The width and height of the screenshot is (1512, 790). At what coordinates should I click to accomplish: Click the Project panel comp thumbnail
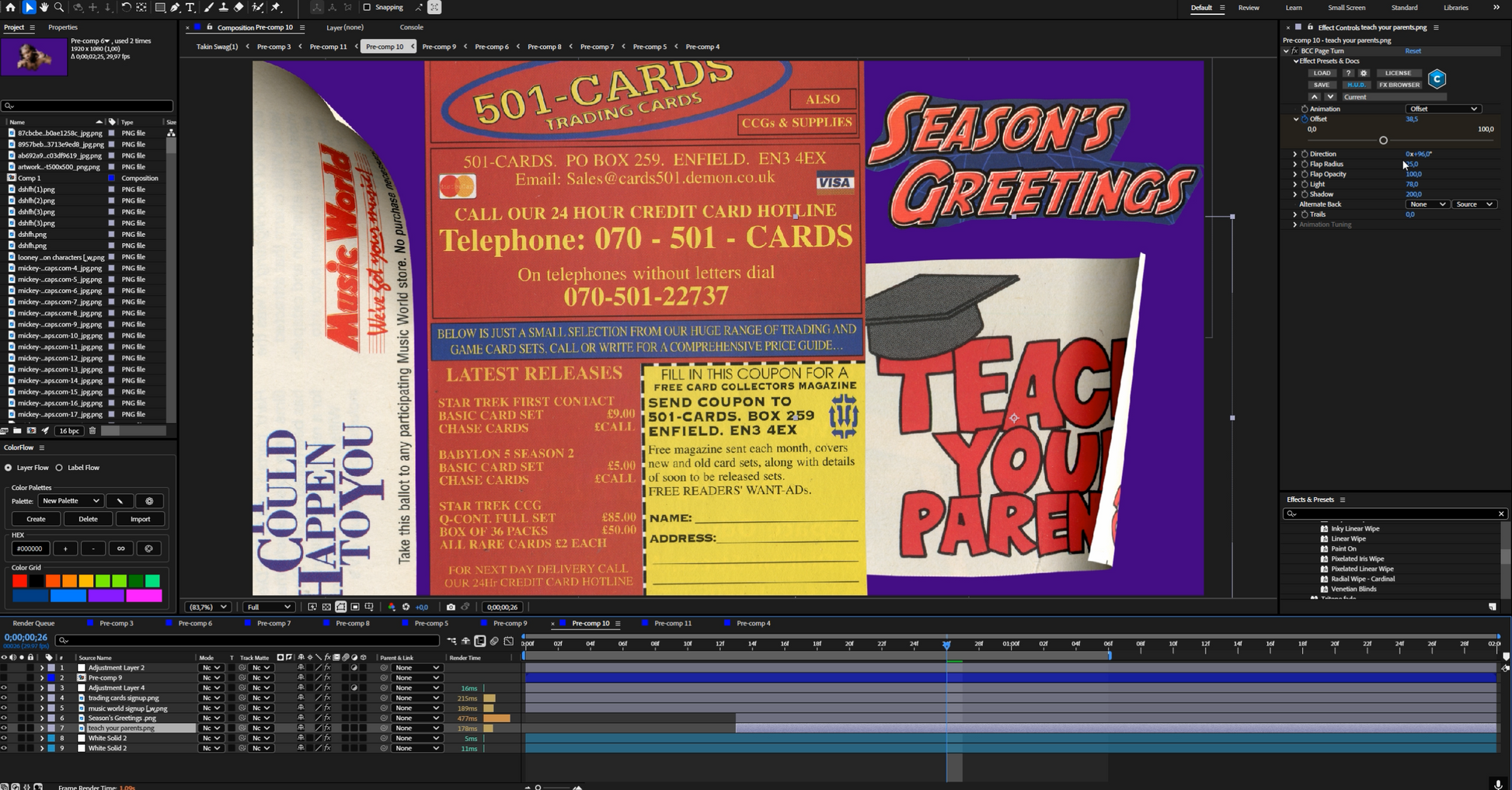click(34, 56)
